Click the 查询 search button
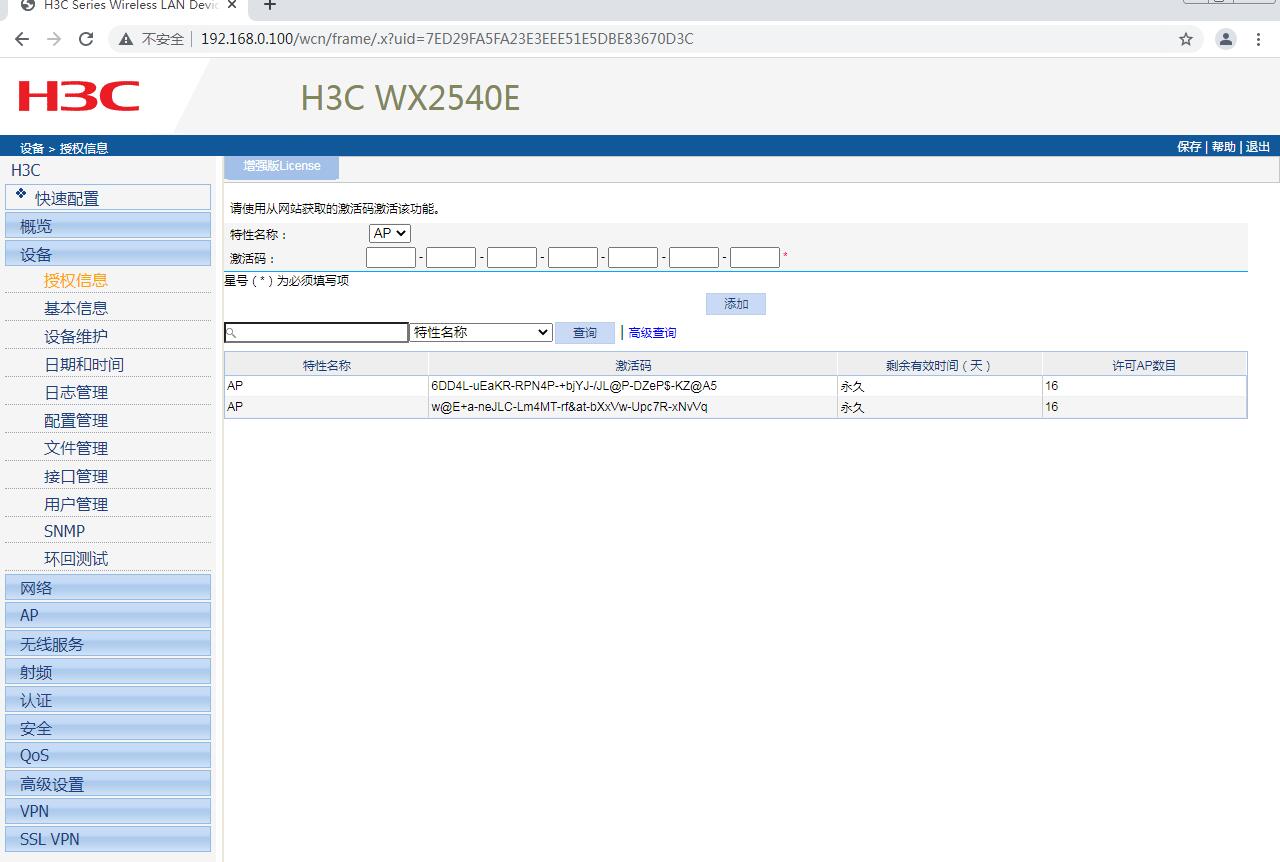This screenshot has width=1280, height=862. tap(585, 333)
